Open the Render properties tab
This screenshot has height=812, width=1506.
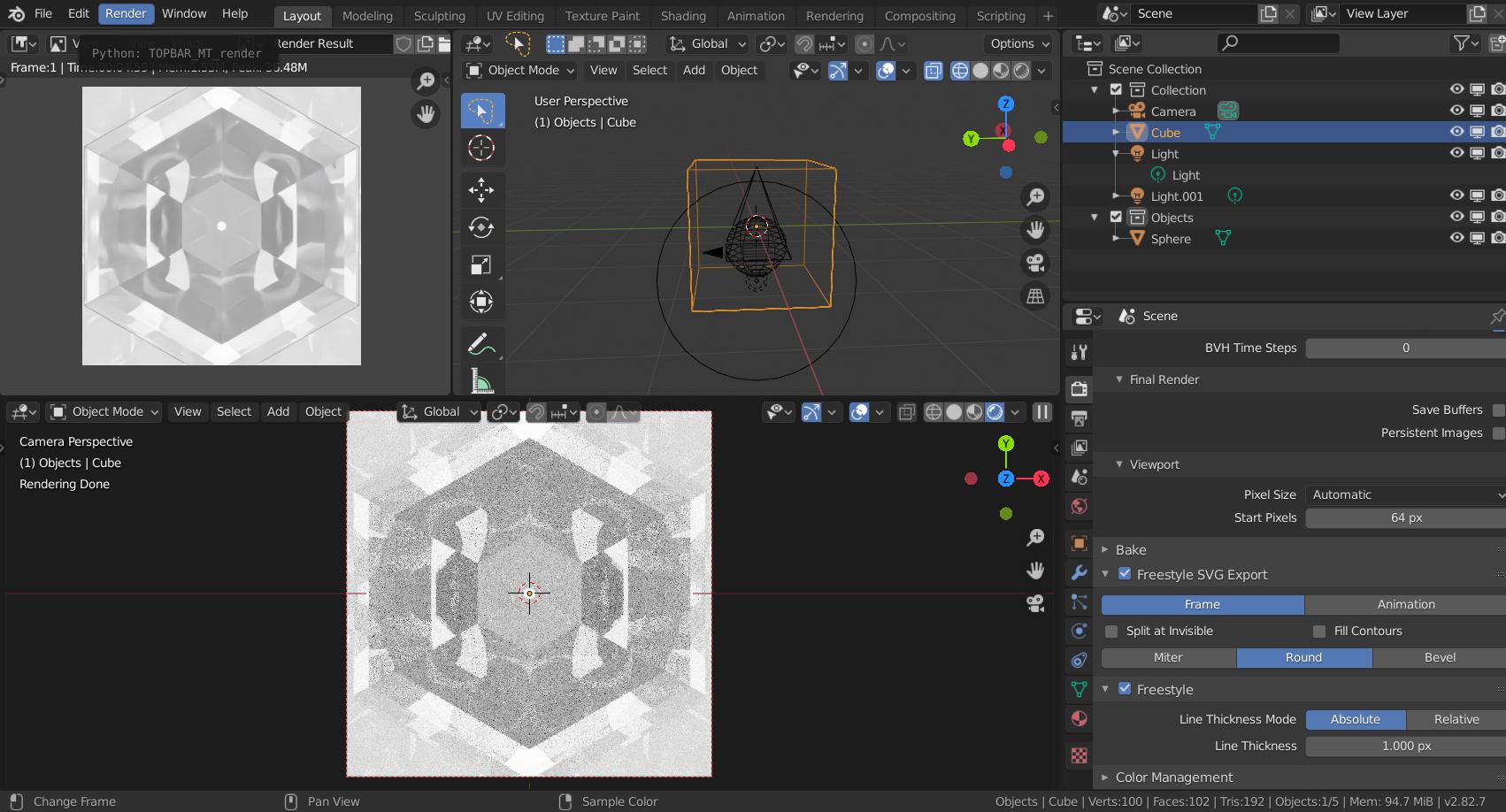coord(1080,388)
